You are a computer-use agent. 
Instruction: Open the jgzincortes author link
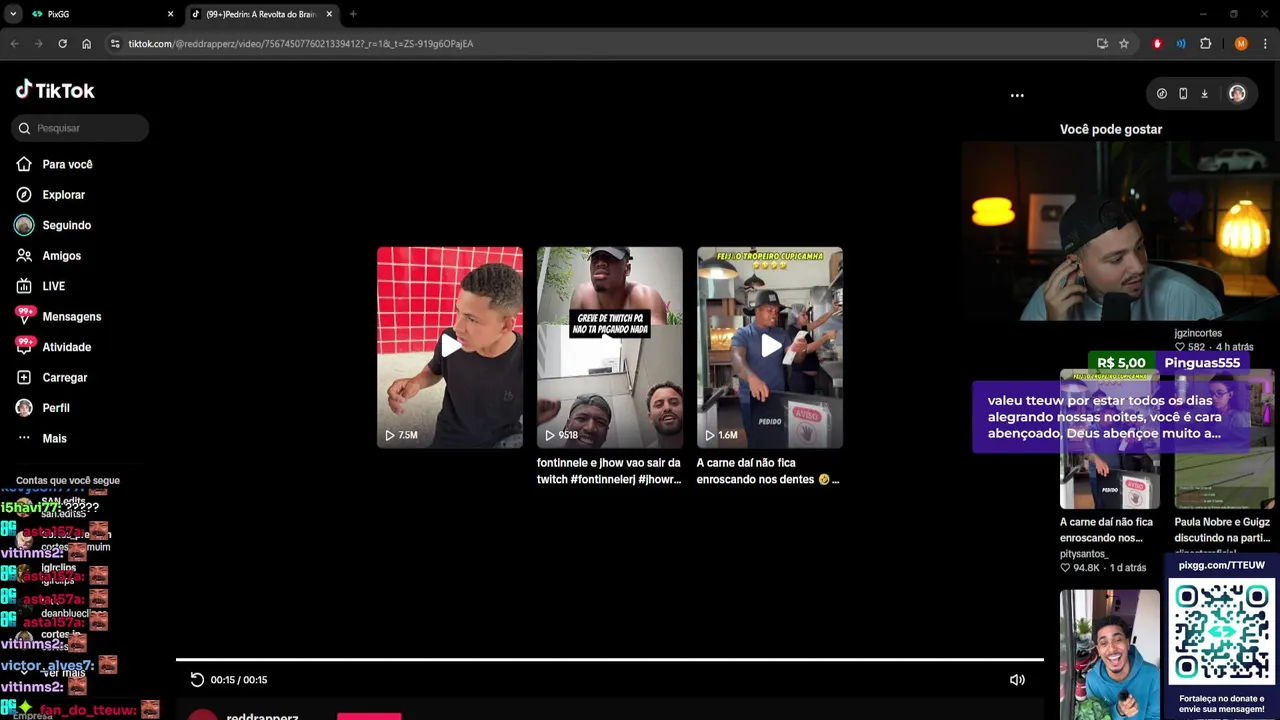tap(1198, 333)
